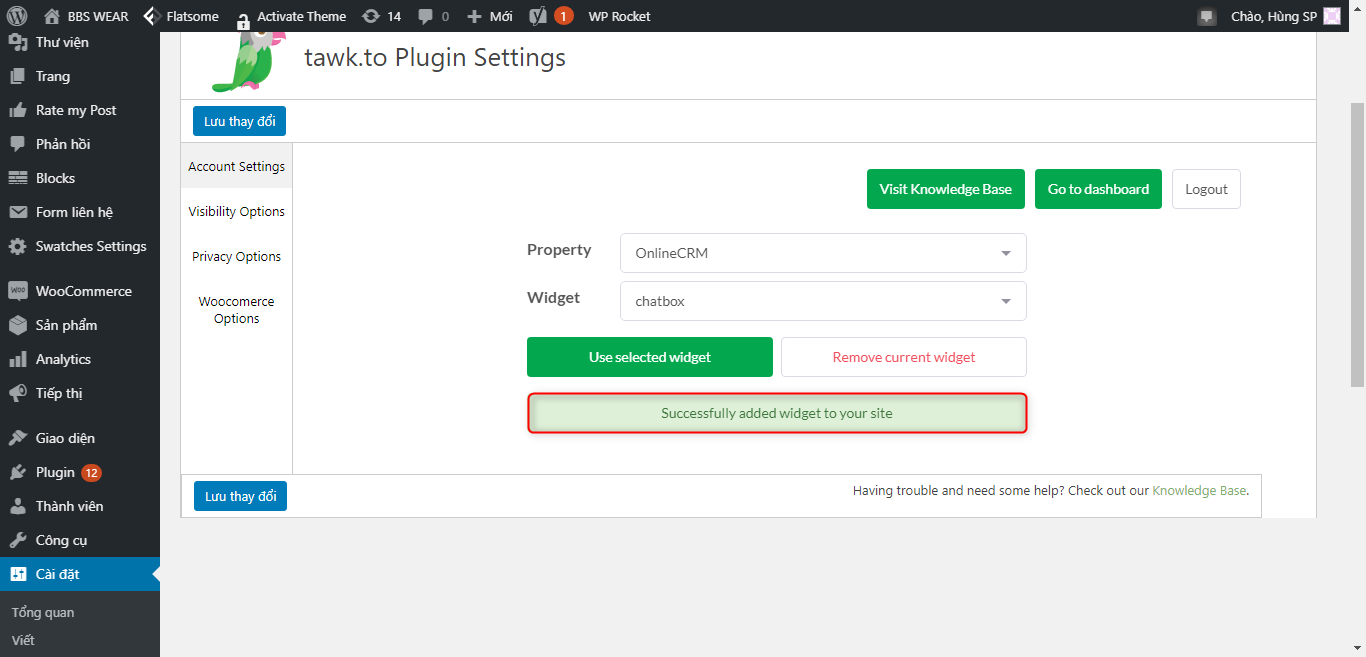
Task: Click the Cài đặt settings icon
Action: coord(18,574)
